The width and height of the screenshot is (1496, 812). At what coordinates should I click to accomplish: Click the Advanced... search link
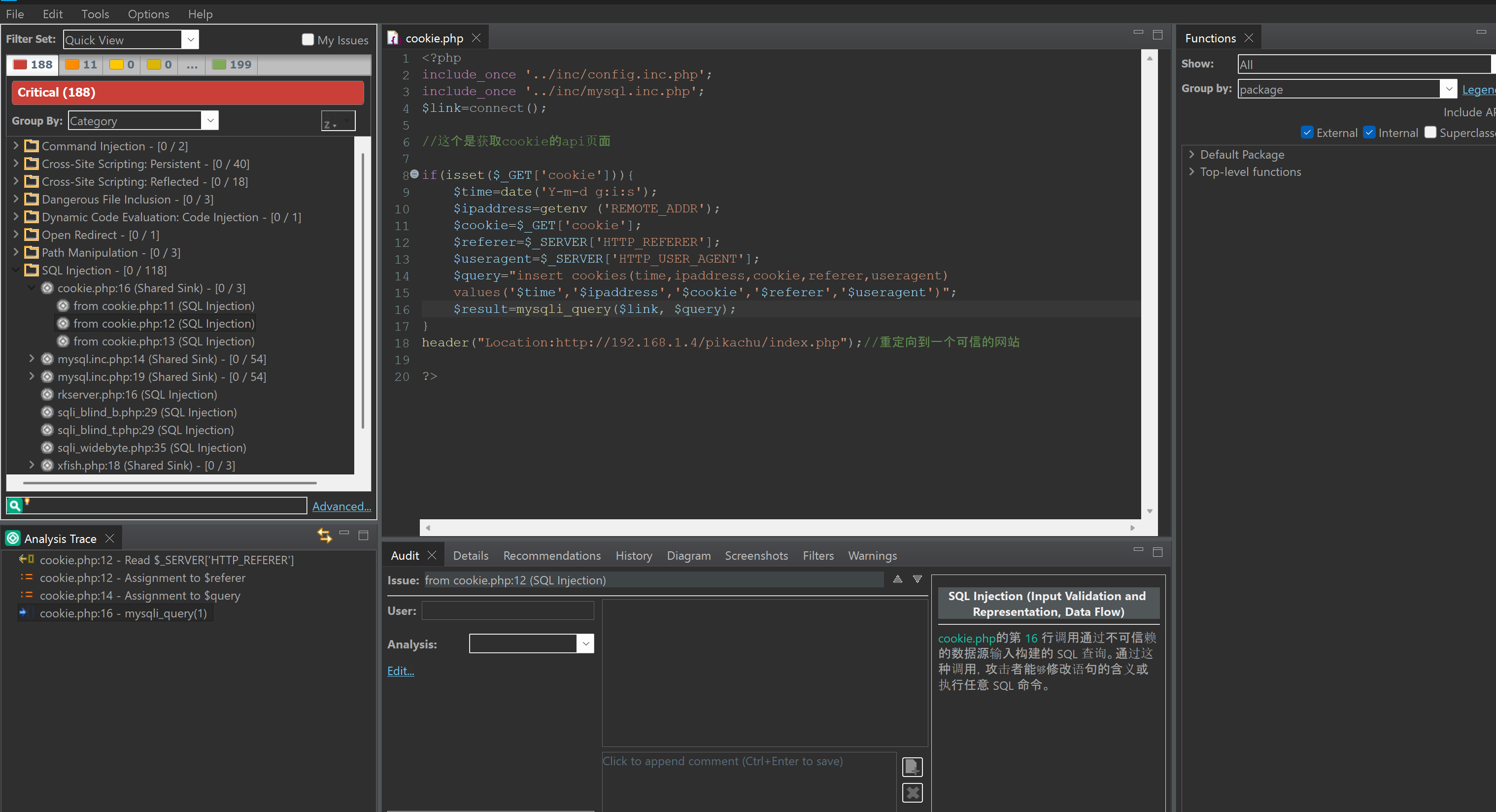pyautogui.click(x=341, y=506)
